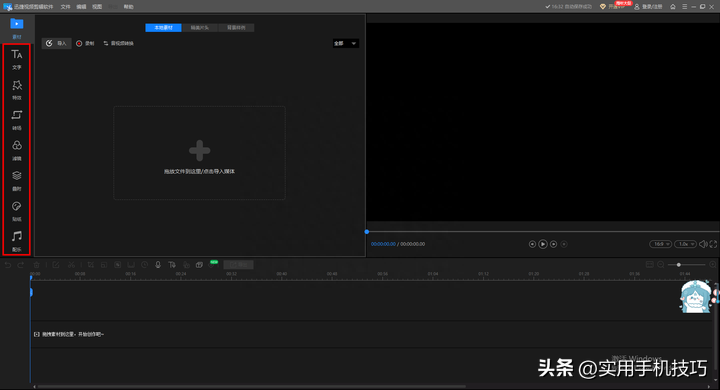
Task: Click the home icon in title bar
Action: (x=673, y=6)
